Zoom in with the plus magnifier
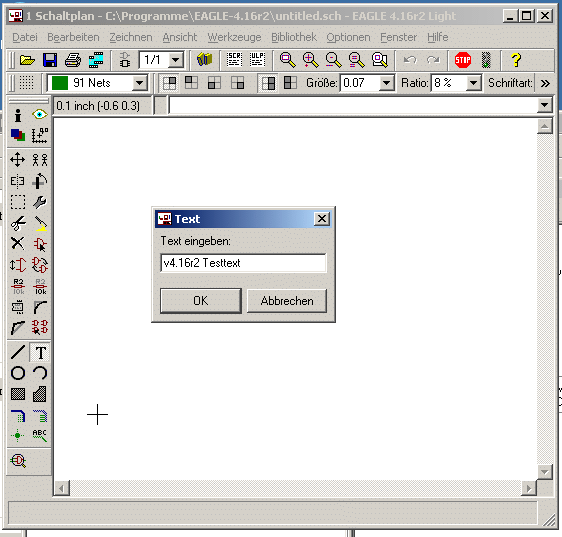 [x=310, y=60]
